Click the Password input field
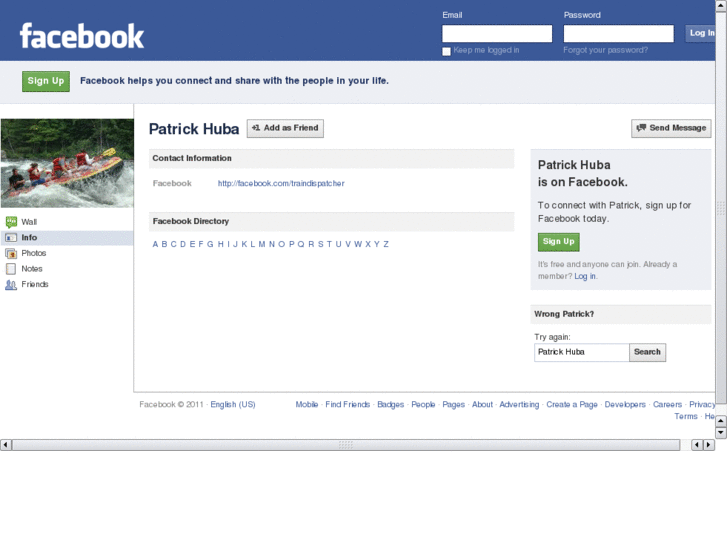727x545 pixels. point(619,33)
